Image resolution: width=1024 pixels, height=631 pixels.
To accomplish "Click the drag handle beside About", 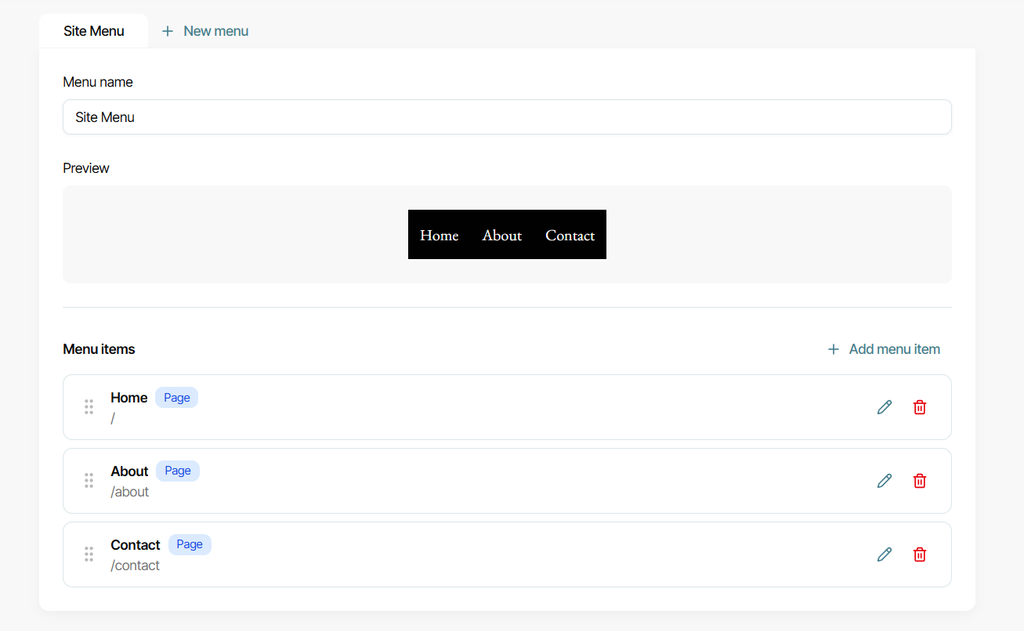I will coord(89,481).
